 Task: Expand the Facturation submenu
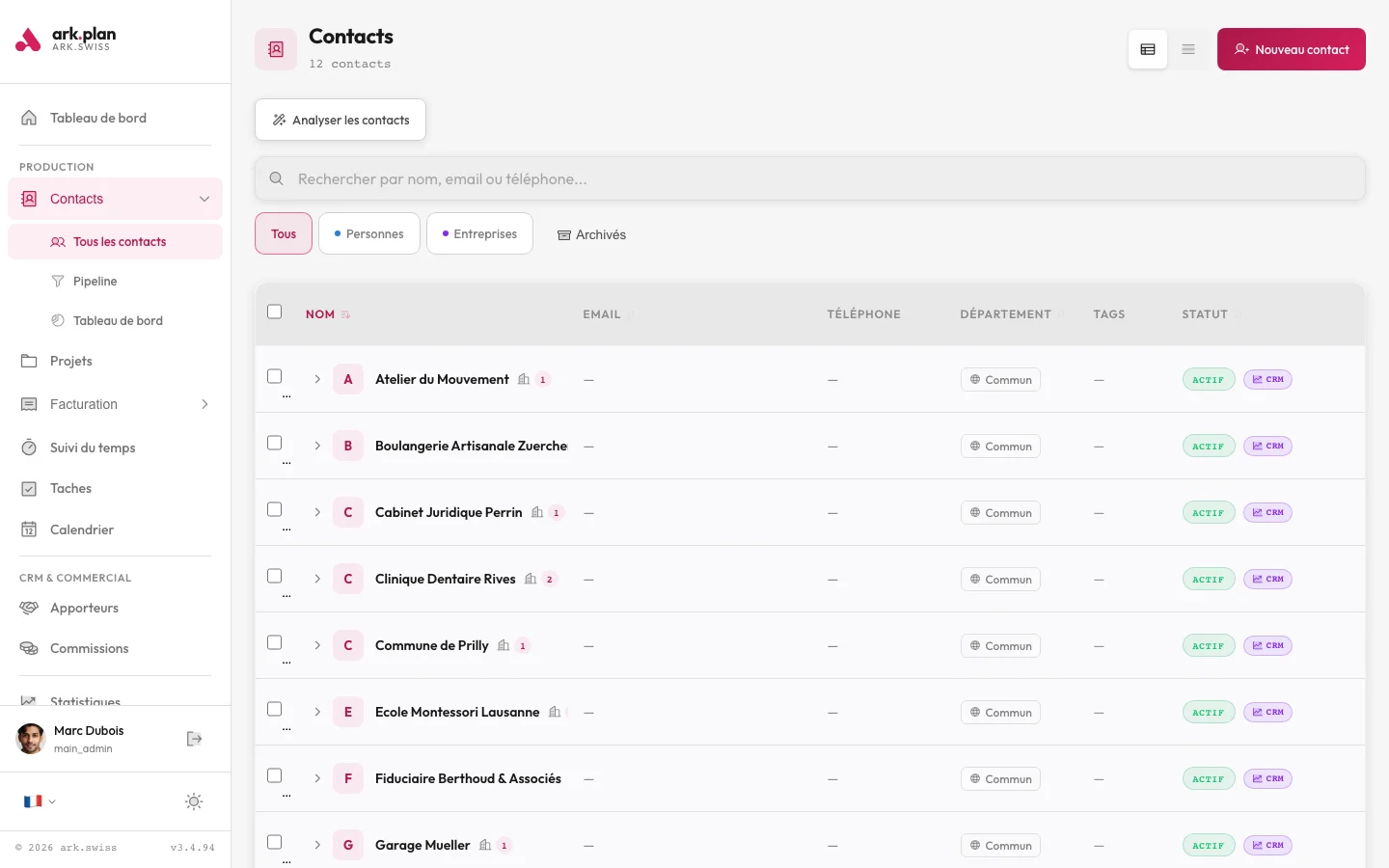point(204,404)
